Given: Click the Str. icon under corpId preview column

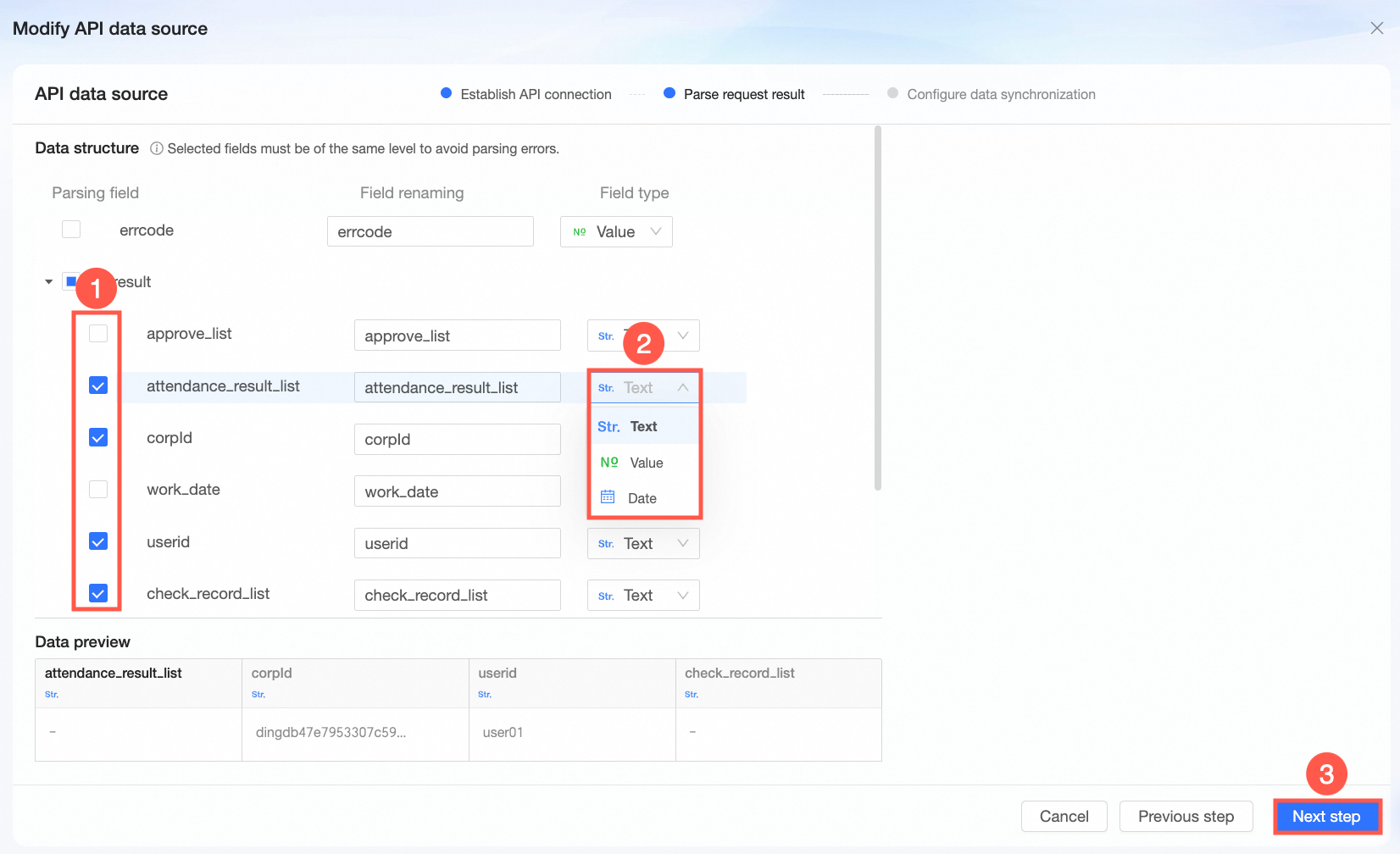Looking at the screenshot, I should [x=258, y=695].
